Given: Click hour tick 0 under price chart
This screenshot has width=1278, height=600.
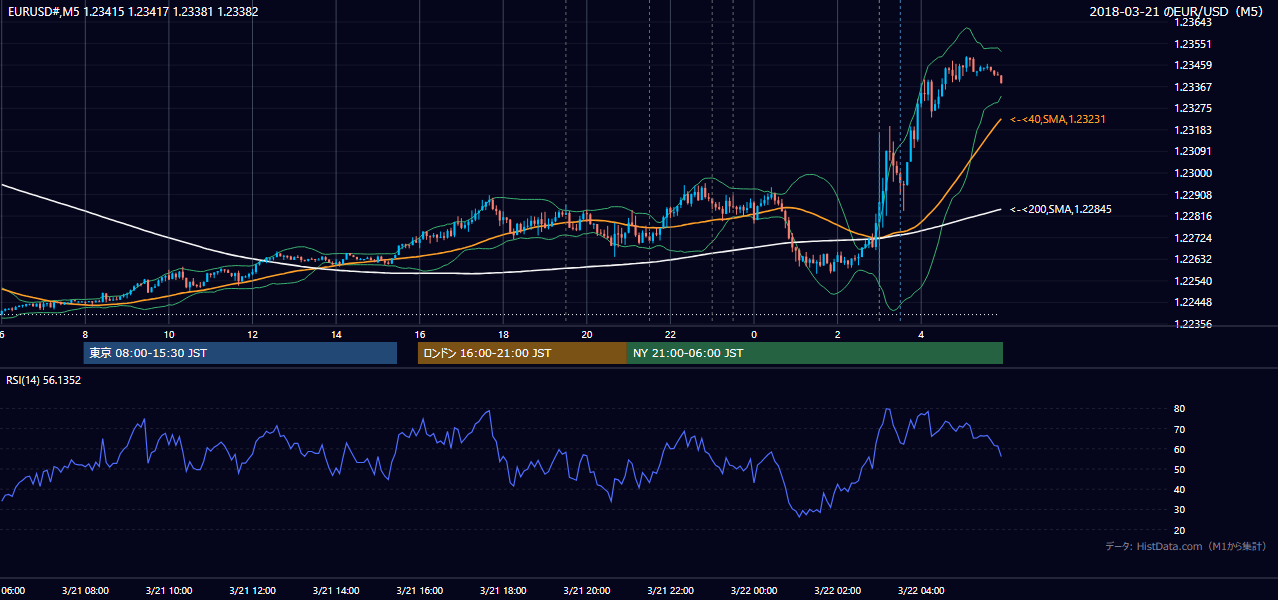Looking at the screenshot, I should [x=754, y=334].
